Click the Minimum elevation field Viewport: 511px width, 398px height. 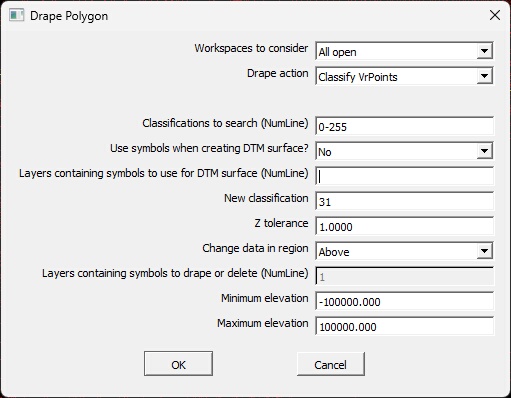[404, 301]
